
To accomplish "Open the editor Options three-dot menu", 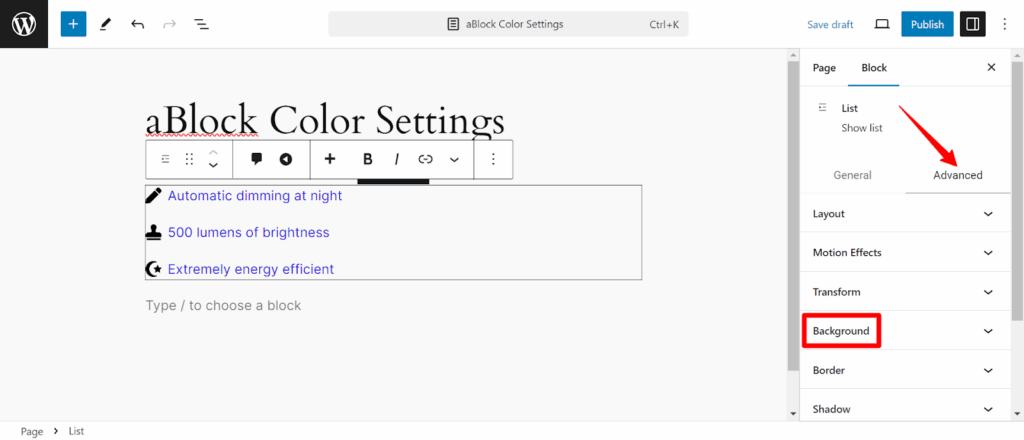I will [x=1005, y=24].
